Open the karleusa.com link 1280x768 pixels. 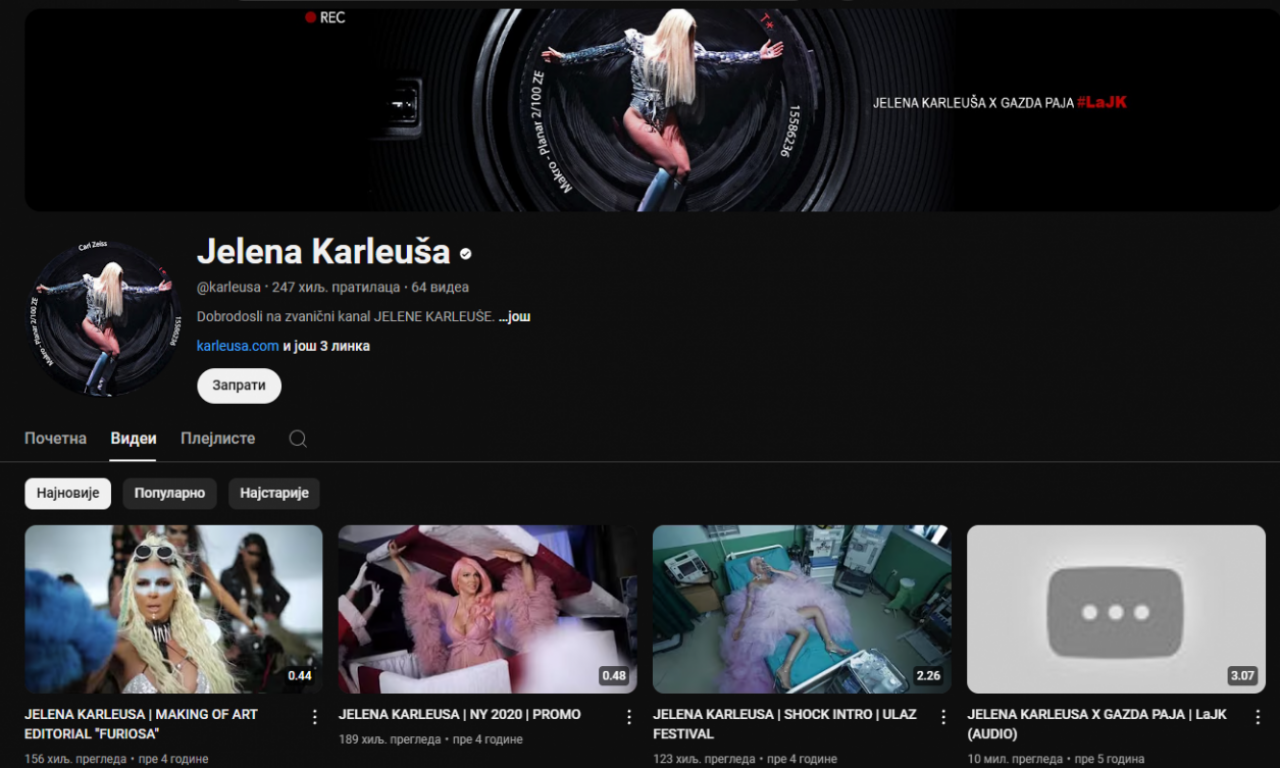(238, 346)
